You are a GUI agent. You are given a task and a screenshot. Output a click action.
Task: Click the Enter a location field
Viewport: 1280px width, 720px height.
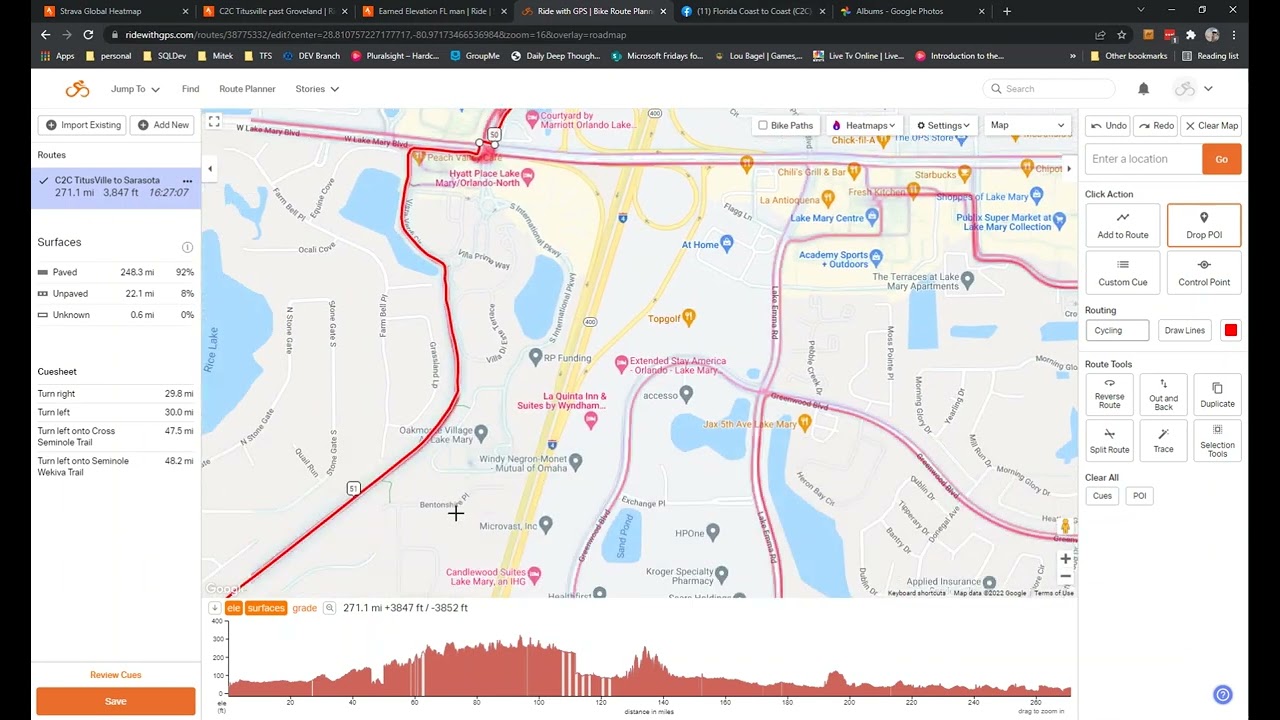click(1143, 159)
